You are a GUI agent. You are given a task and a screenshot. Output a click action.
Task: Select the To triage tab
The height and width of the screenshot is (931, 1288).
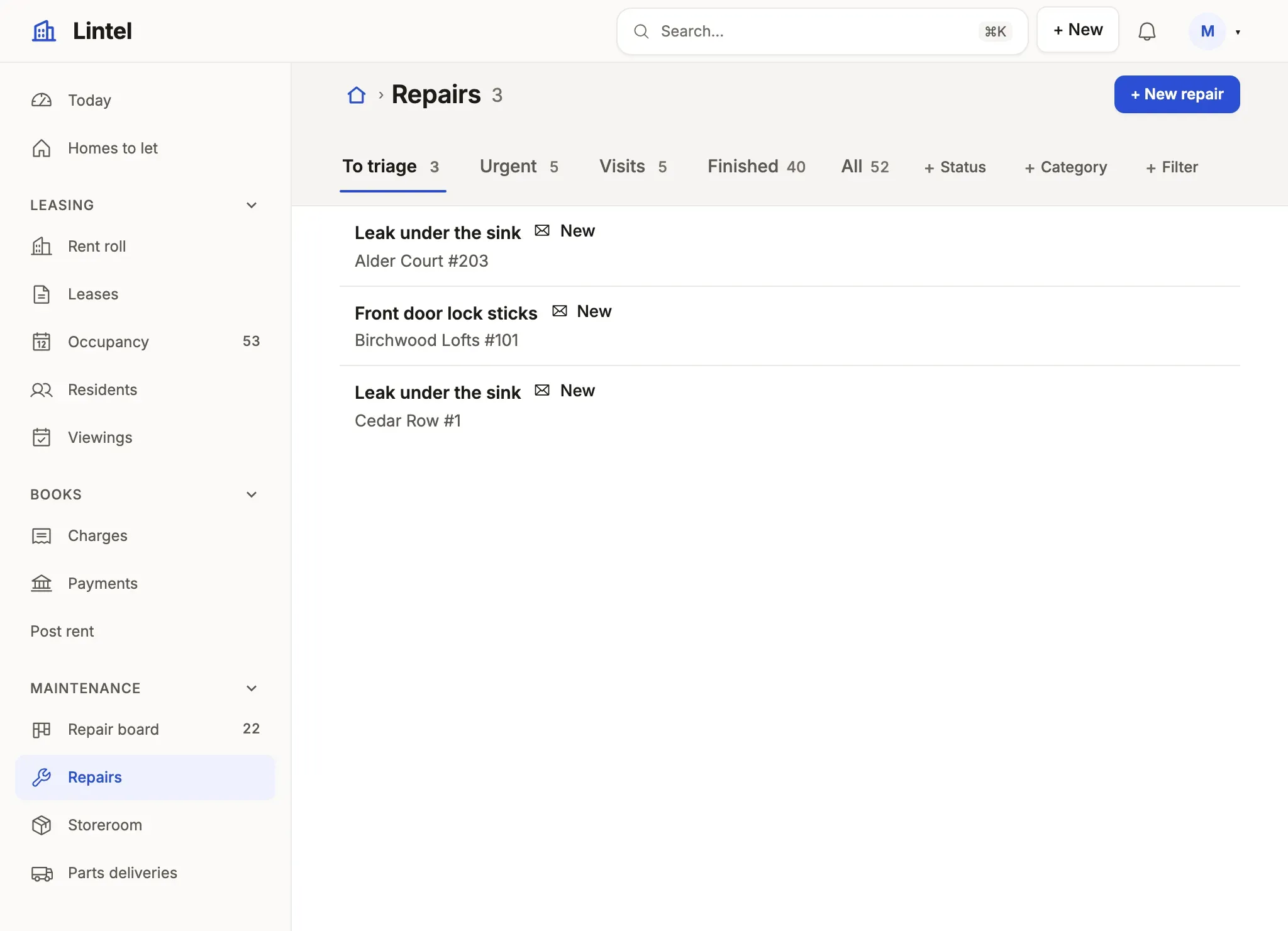(391, 167)
